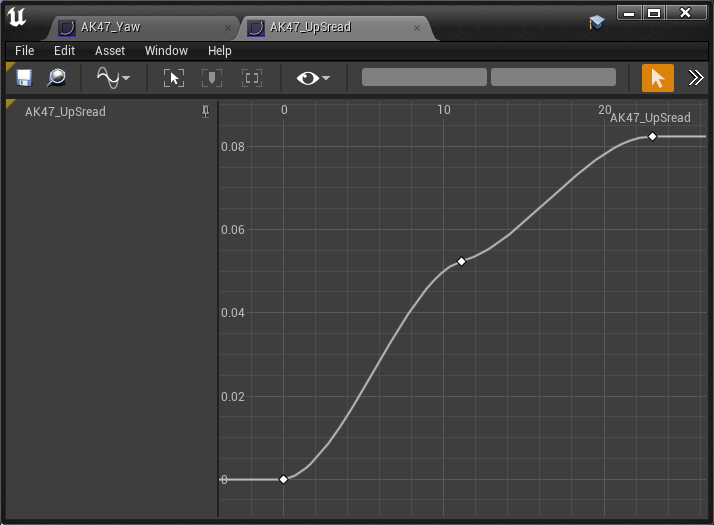
Task: Select the curve key at time zero
Action: pyautogui.click(x=283, y=479)
